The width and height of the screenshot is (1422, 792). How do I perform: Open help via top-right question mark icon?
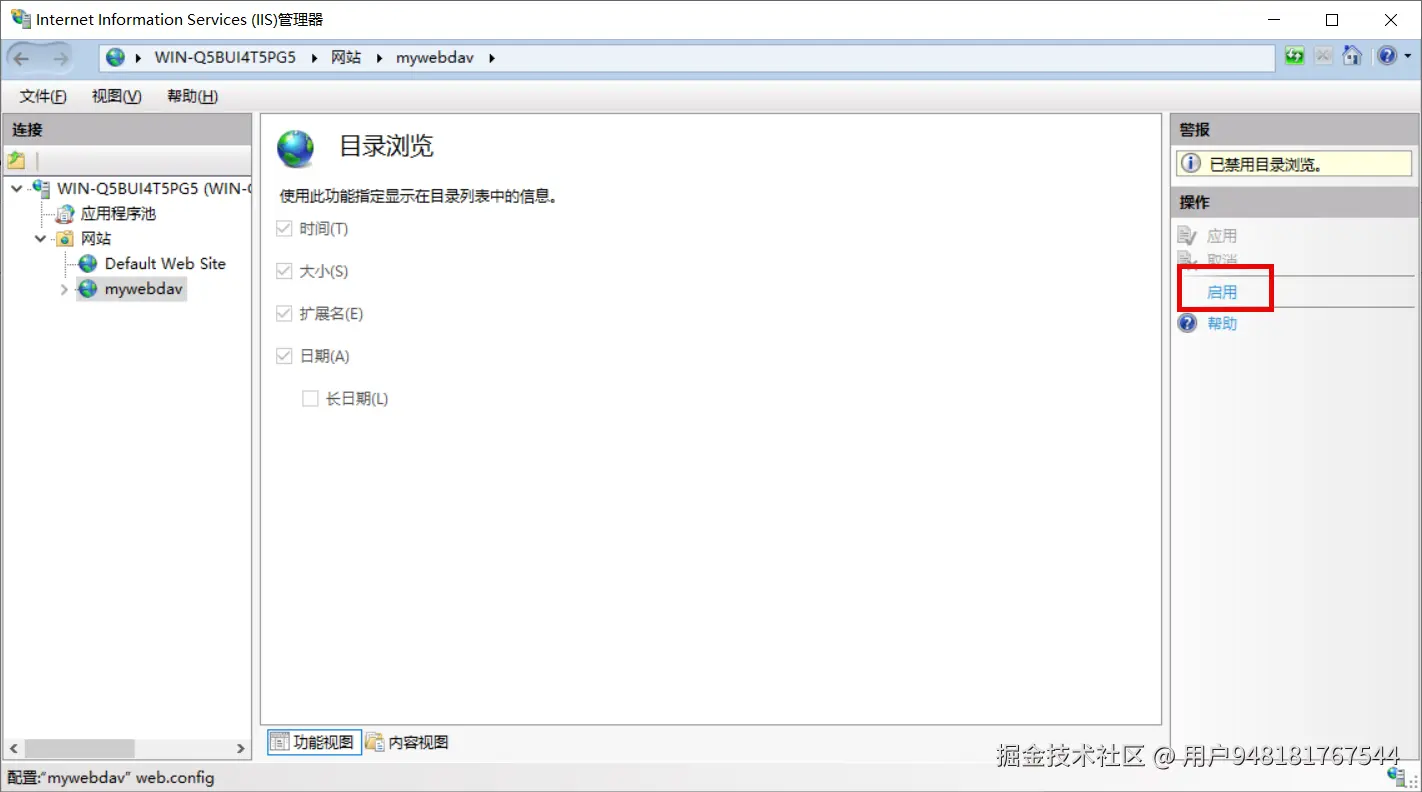coord(1386,56)
